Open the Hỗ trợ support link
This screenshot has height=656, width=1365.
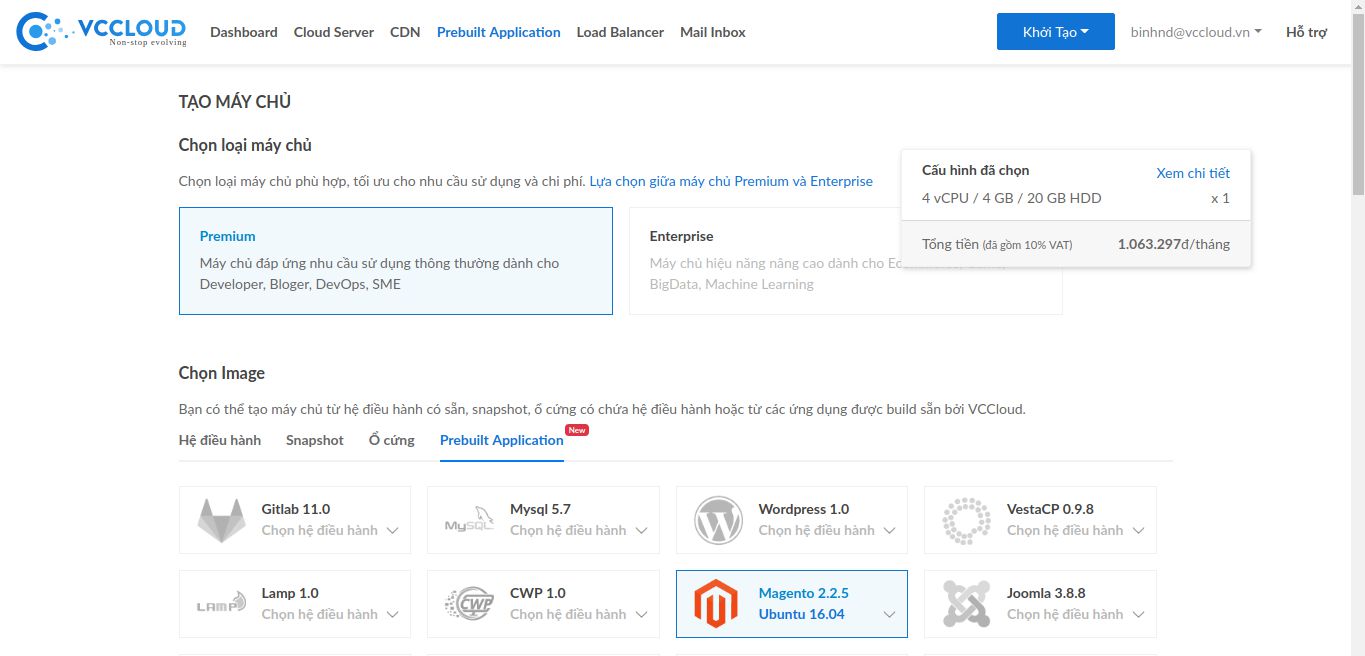(x=1307, y=32)
